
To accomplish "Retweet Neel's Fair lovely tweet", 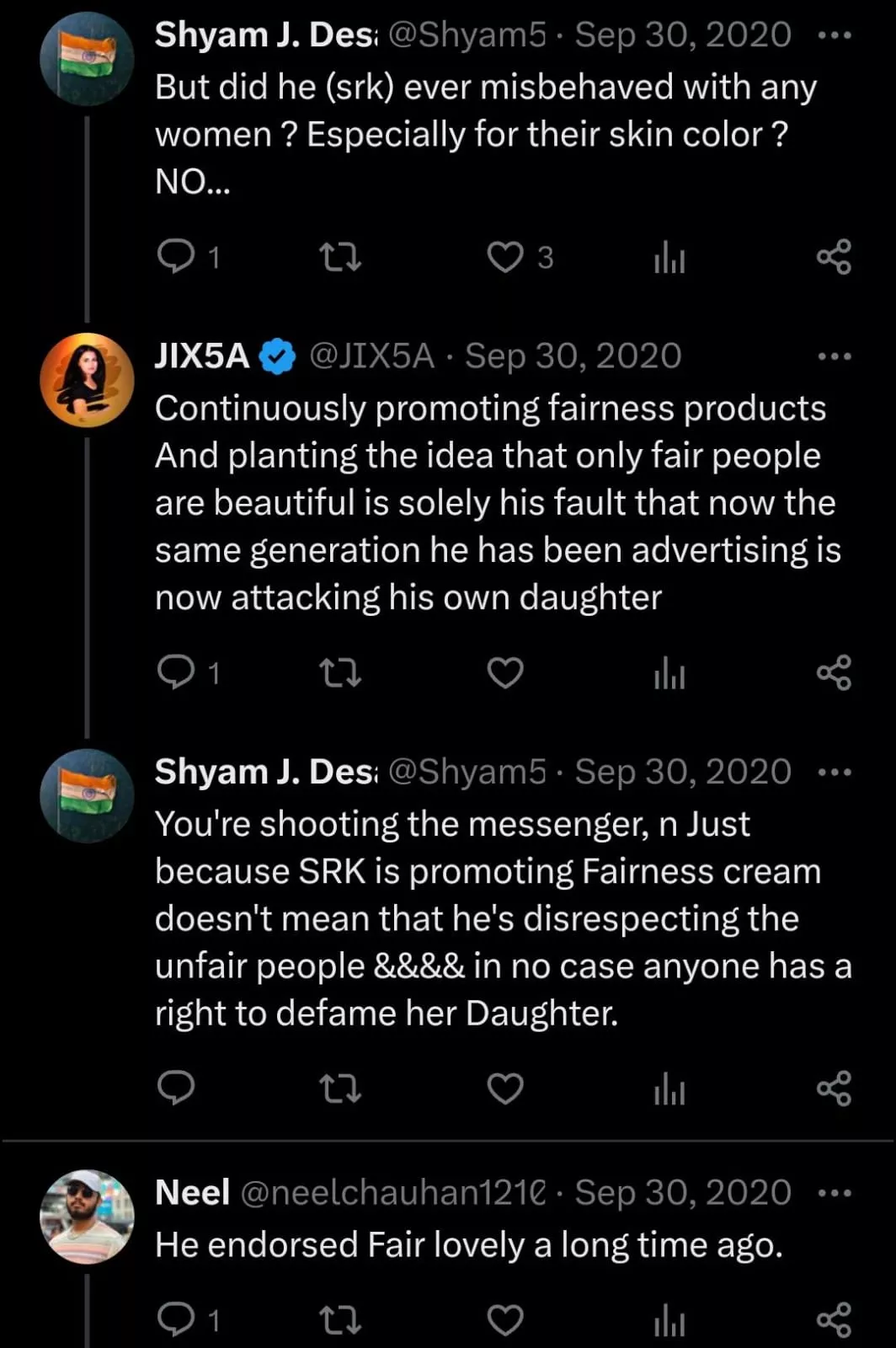I will pos(341,1319).
